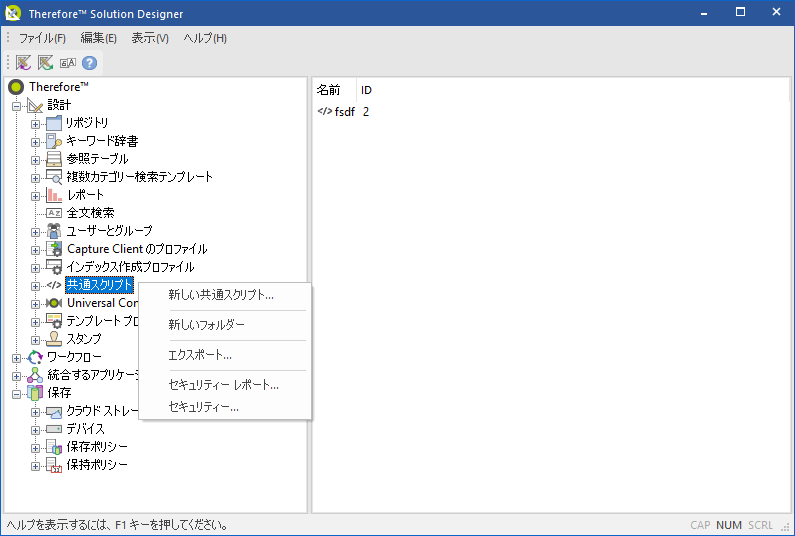Click the デバイス drive icon

point(54,430)
